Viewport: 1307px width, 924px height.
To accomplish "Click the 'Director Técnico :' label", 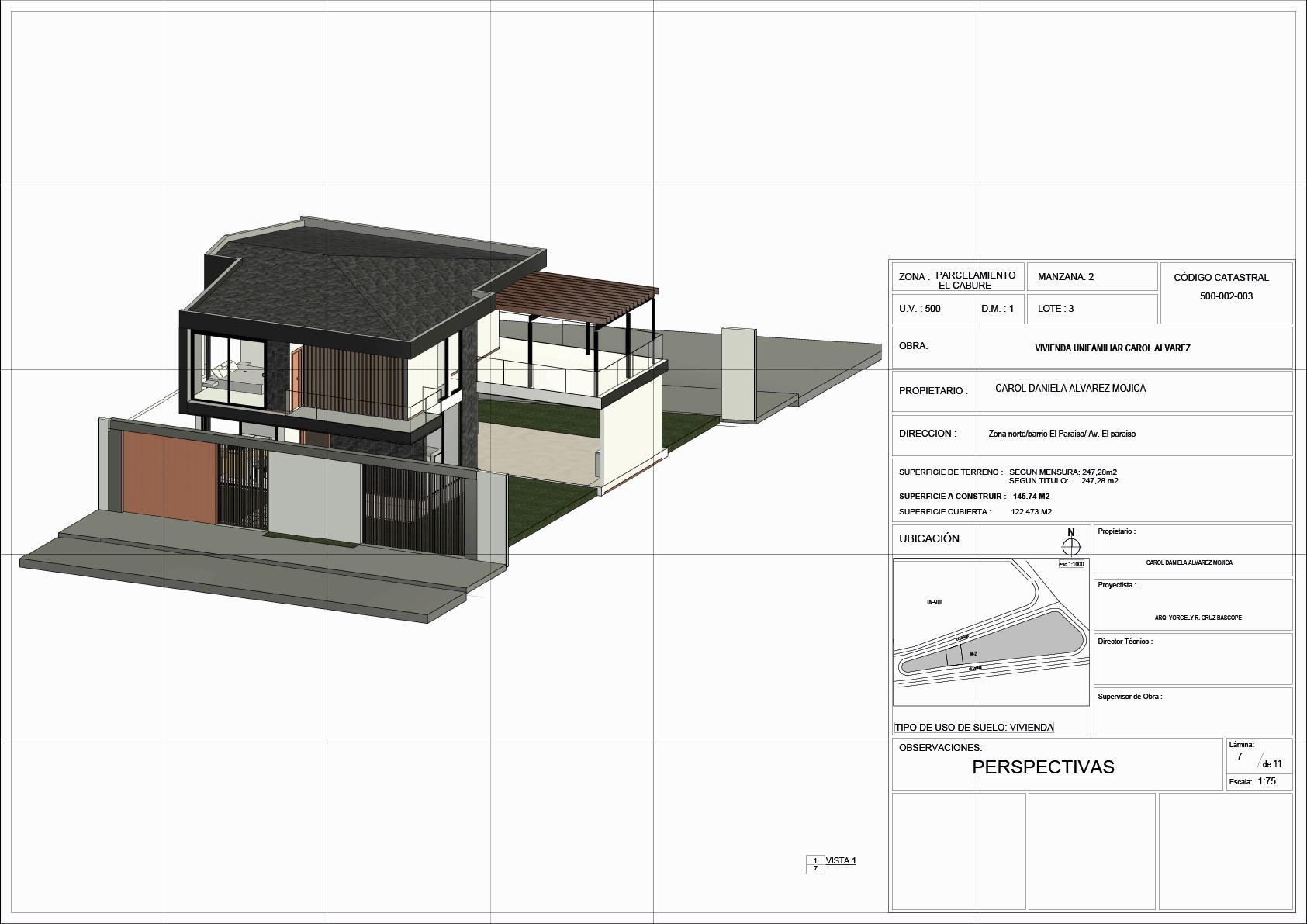I will 1125,642.
